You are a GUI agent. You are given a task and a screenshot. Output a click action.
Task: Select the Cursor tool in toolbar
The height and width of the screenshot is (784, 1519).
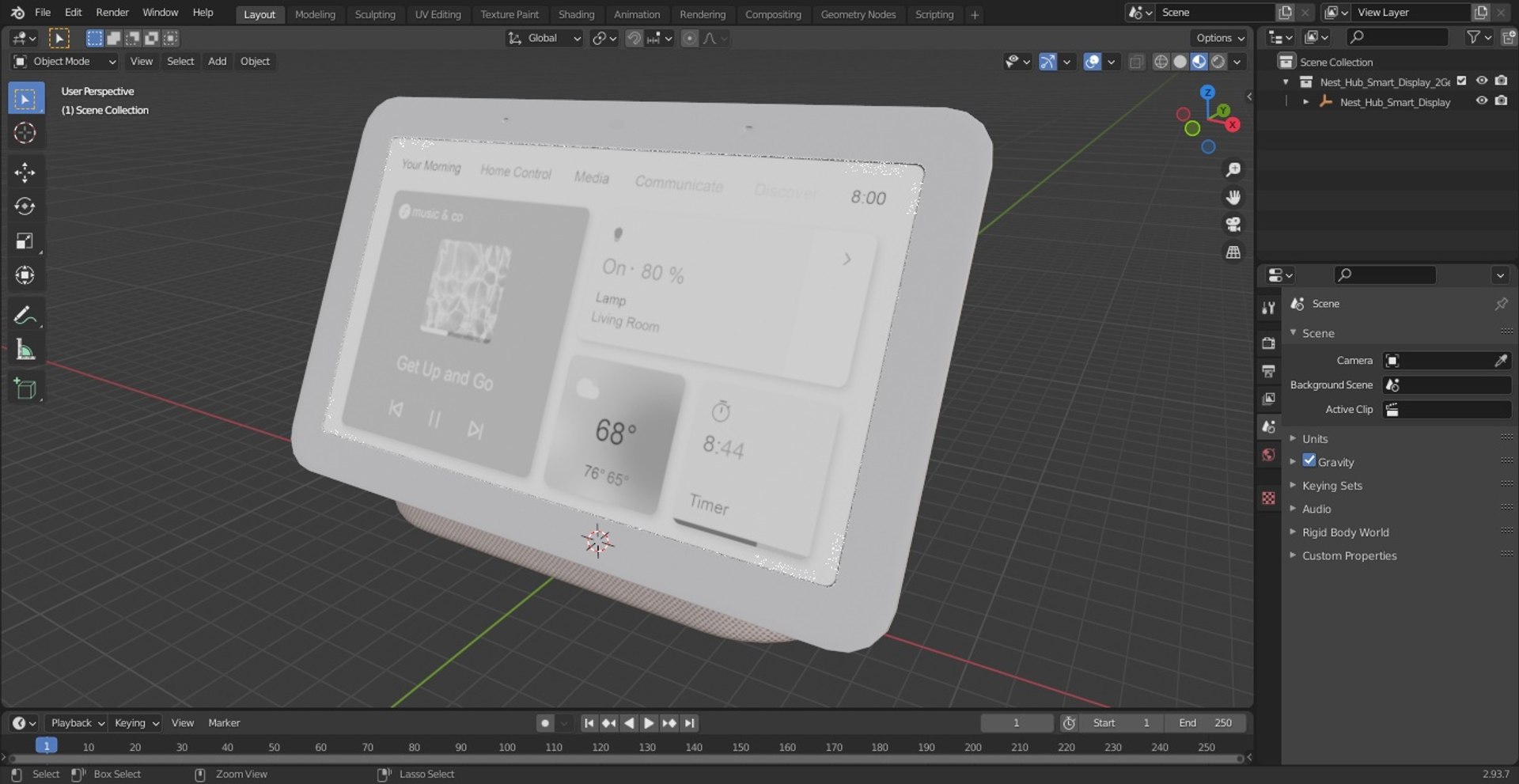(25, 133)
